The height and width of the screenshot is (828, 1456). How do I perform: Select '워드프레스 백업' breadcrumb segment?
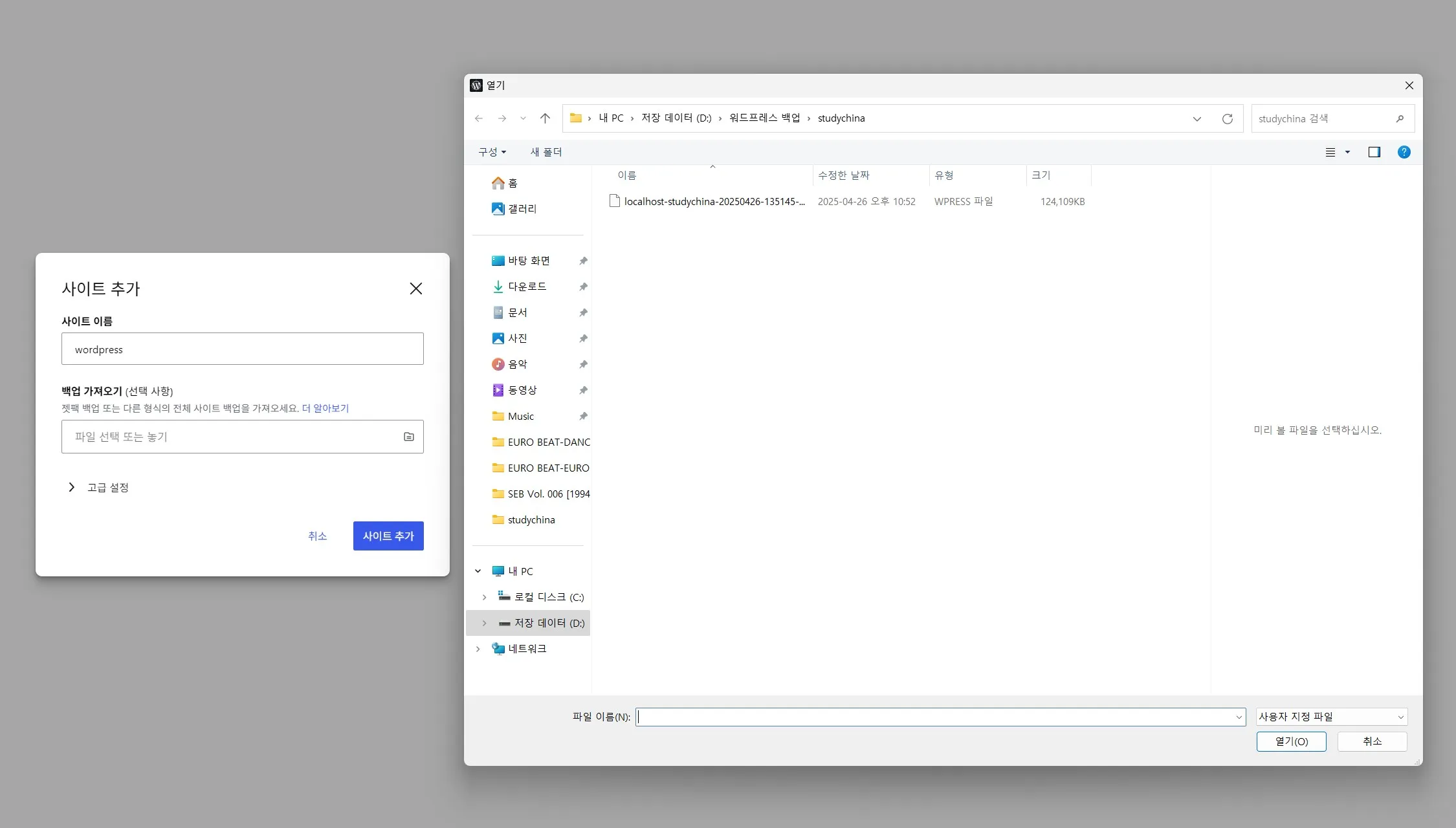[x=764, y=118]
